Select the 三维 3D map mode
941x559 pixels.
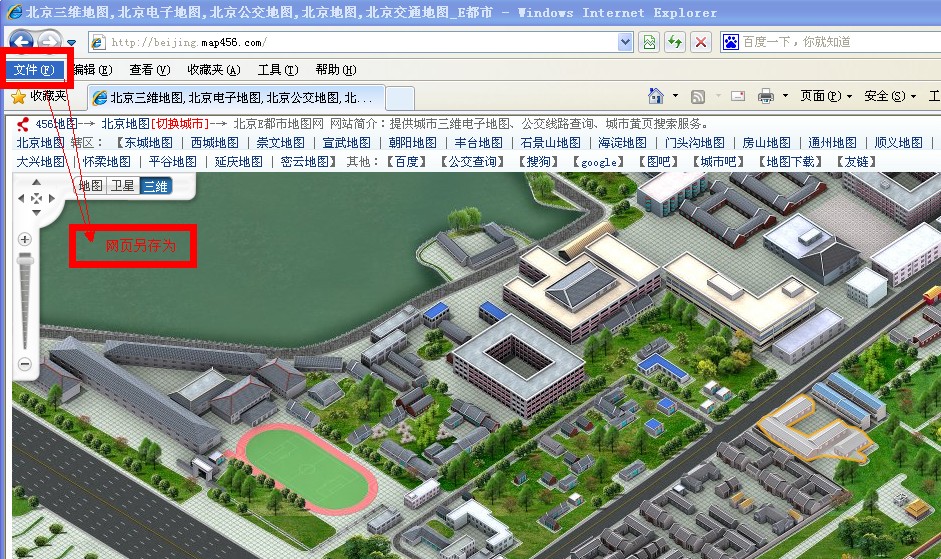click(x=154, y=185)
